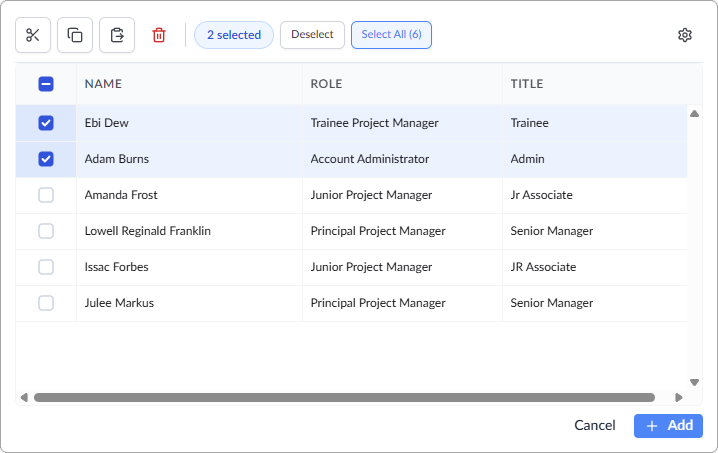Check the Lowell Reginald Franklin checkbox

(46, 231)
